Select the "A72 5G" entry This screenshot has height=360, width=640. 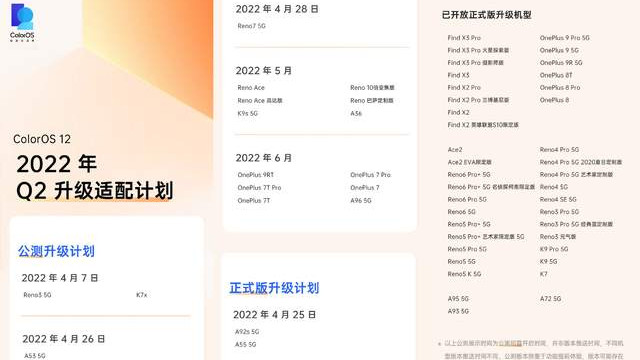pyautogui.click(x=551, y=299)
